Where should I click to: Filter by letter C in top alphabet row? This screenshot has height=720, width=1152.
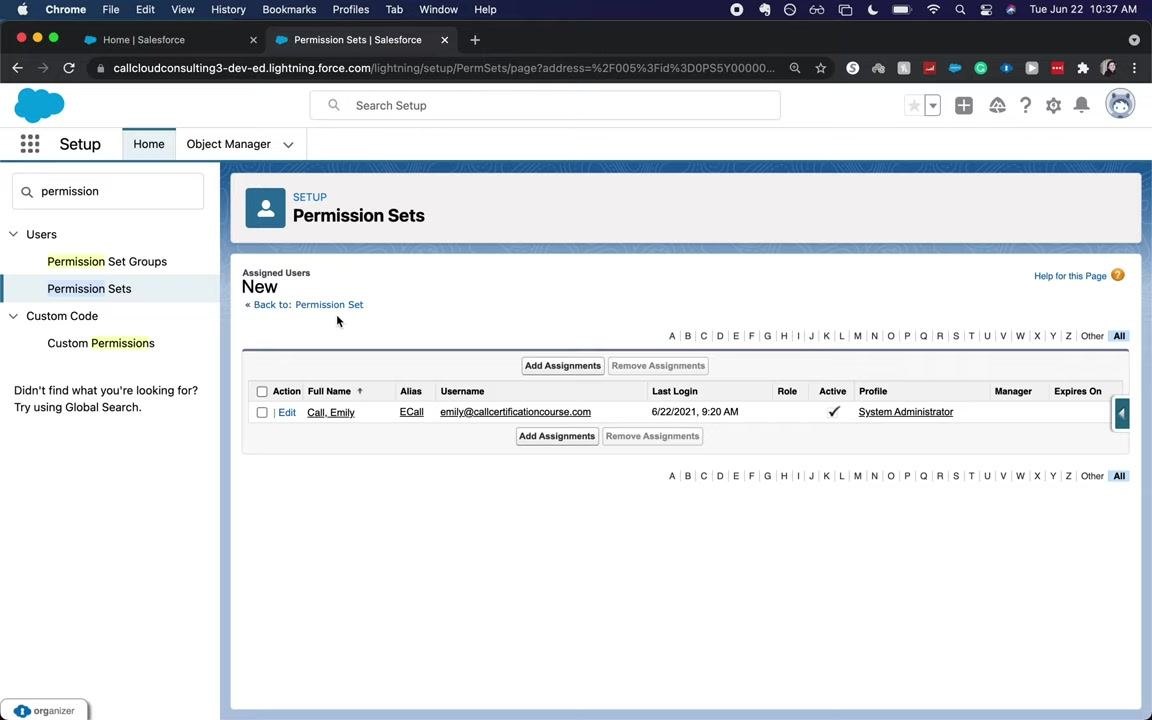[x=703, y=336]
